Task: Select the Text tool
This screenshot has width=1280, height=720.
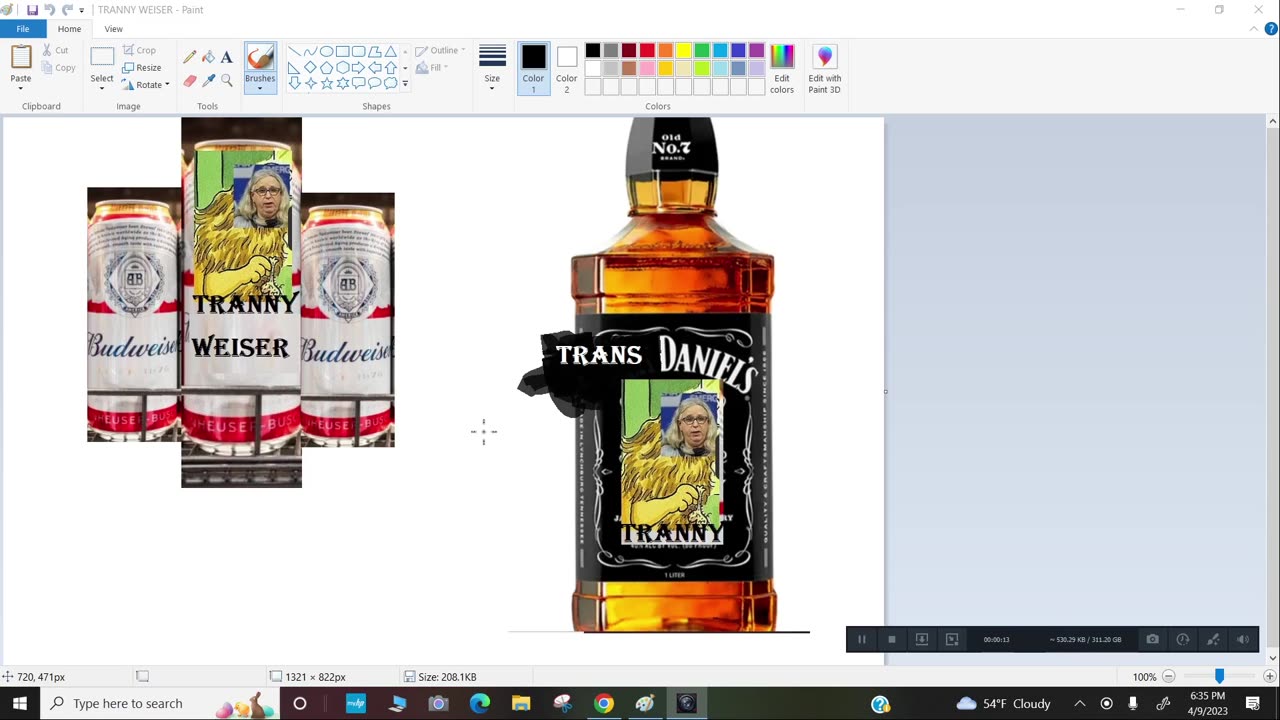Action: point(226,57)
